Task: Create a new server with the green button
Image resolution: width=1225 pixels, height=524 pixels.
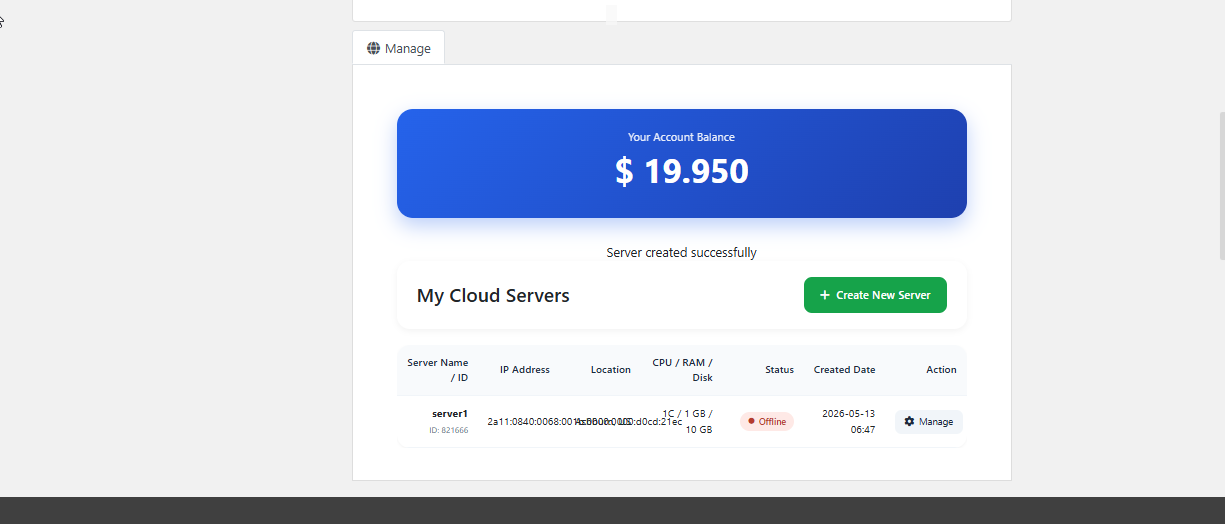Action: pos(875,295)
